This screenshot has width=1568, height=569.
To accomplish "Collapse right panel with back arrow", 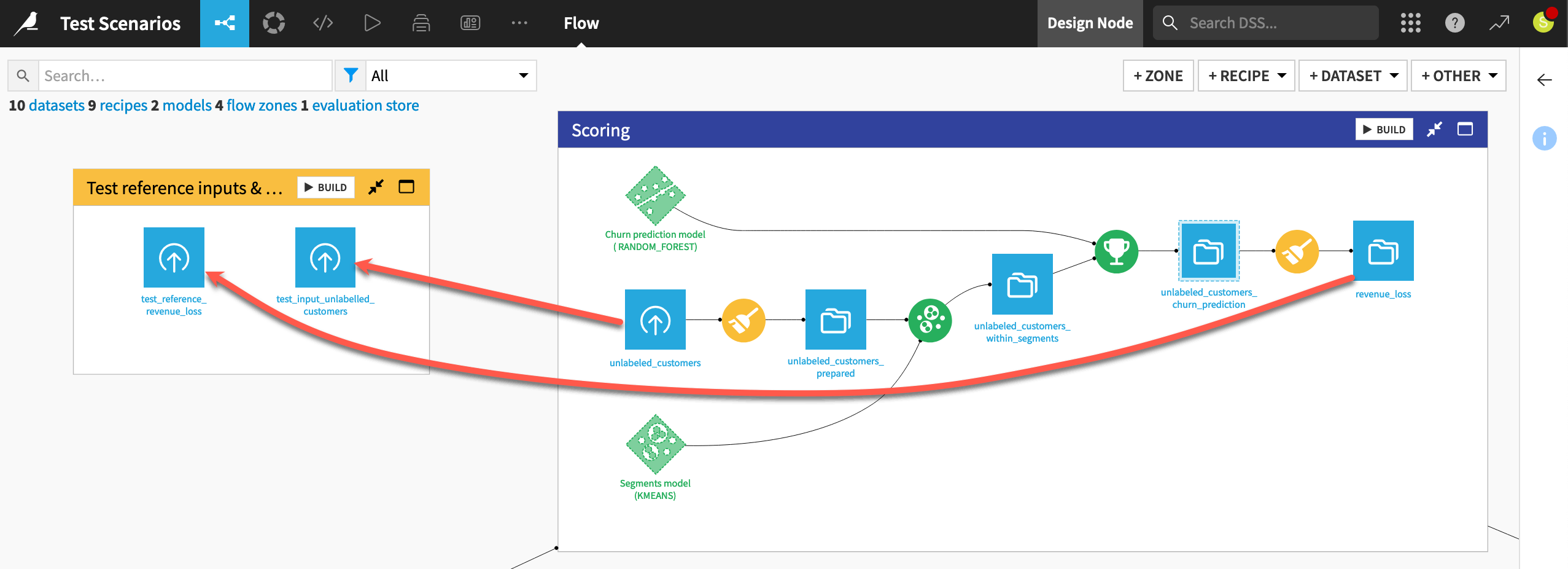I will 1544,80.
